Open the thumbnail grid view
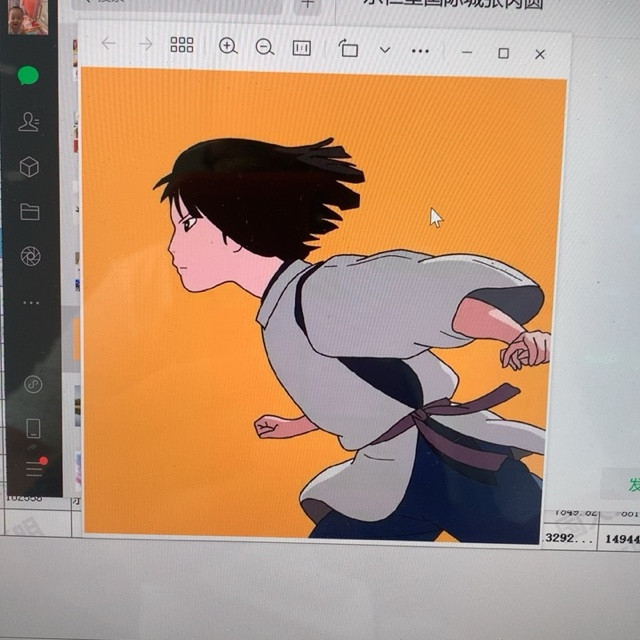The height and width of the screenshot is (640, 640). tap(182, 45)
